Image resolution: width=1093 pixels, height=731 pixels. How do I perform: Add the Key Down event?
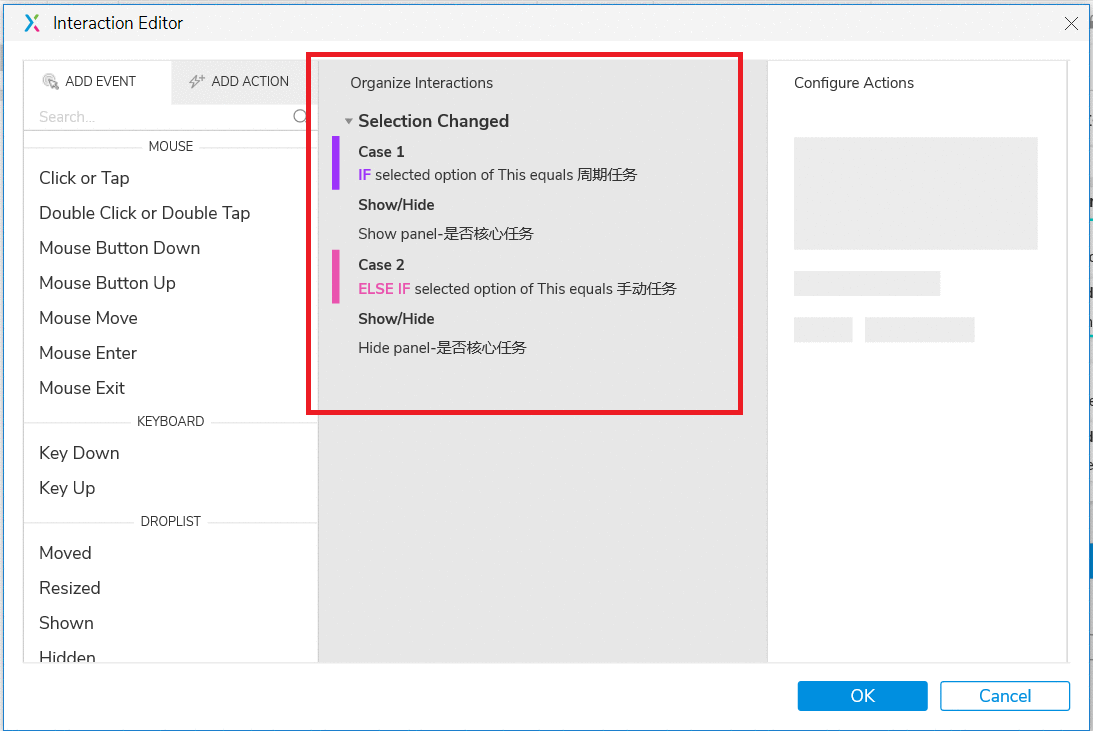tap(79, 453)
